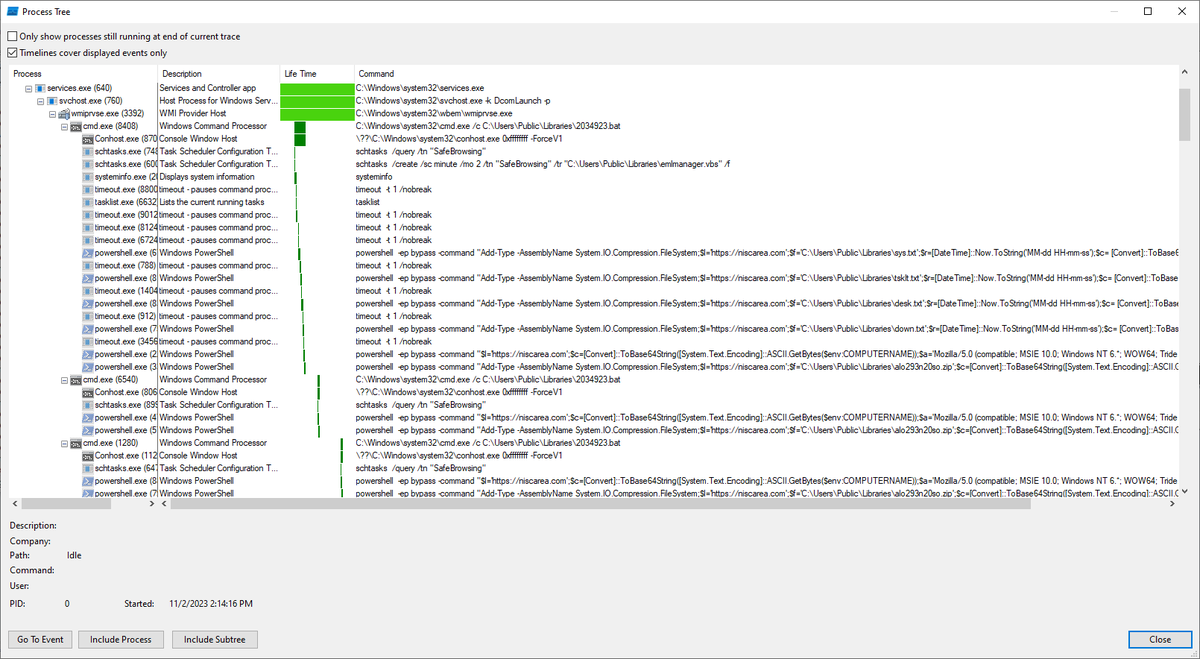This screenshot has width=1200, height=659.
Task: Click the Close button at bottom right
Action: 1160,640
